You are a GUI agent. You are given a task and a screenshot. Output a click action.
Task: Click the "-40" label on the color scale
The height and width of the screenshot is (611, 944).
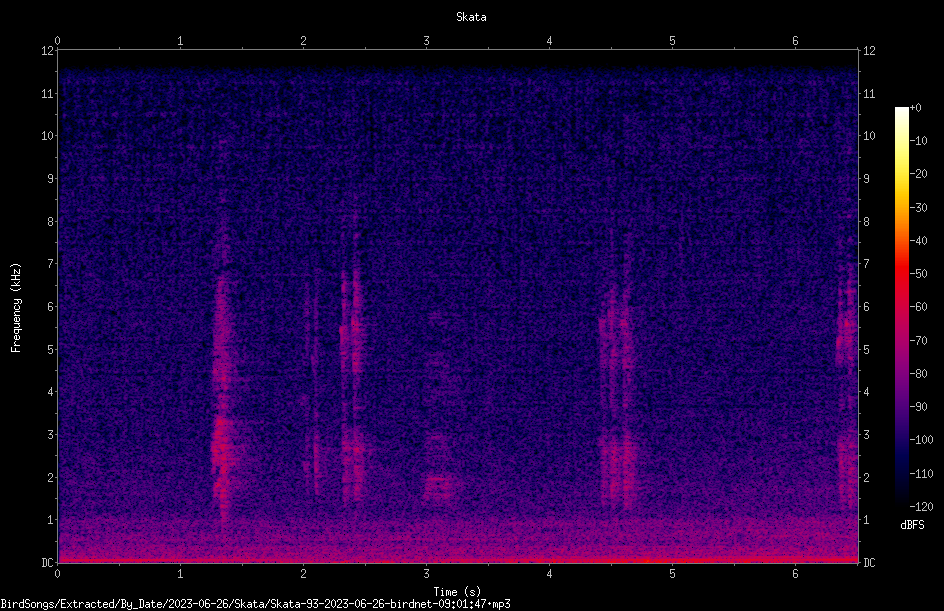919,241
